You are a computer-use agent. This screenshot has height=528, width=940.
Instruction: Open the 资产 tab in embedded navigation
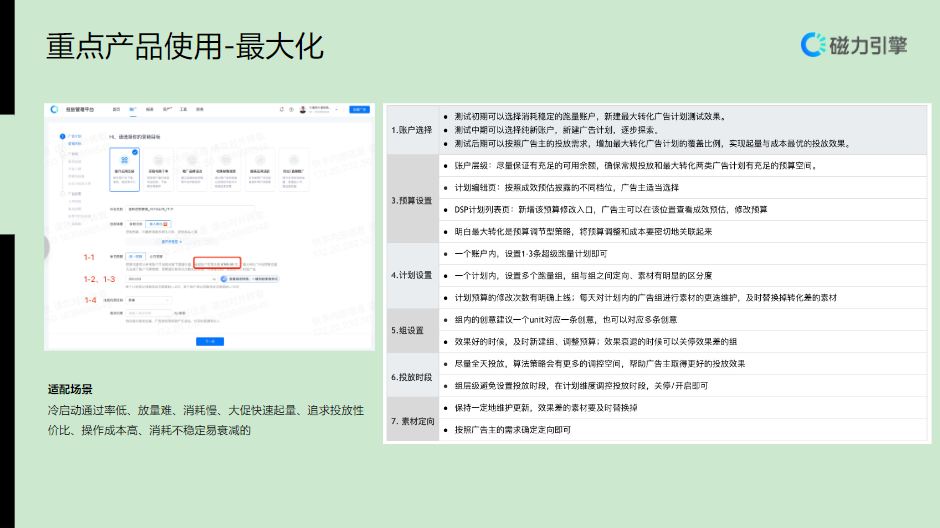[167, 109]
